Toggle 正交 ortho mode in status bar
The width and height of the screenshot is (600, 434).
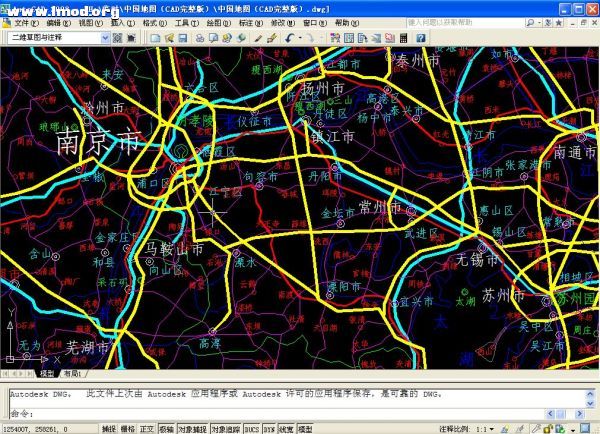coord(147,428)
